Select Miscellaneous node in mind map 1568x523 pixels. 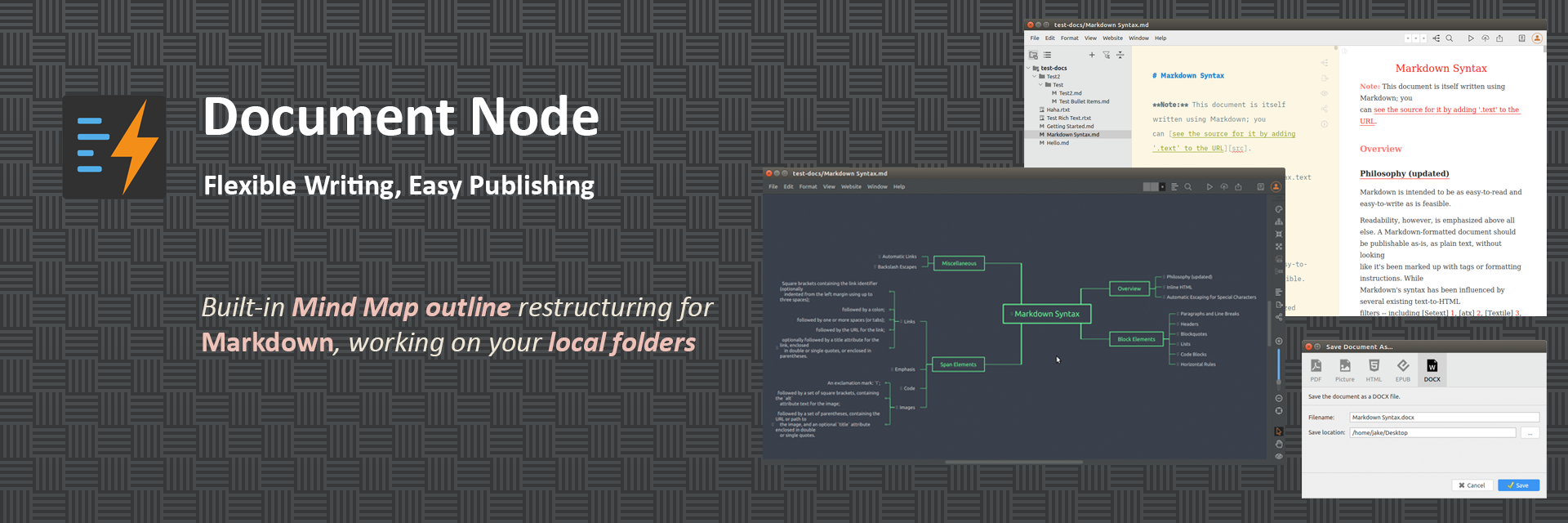959,263
